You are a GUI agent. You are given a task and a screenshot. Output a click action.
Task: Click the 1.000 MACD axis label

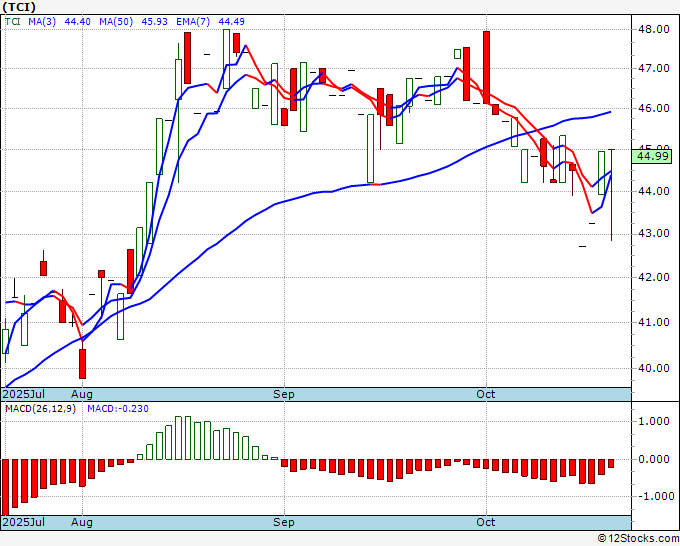[656, 421]
